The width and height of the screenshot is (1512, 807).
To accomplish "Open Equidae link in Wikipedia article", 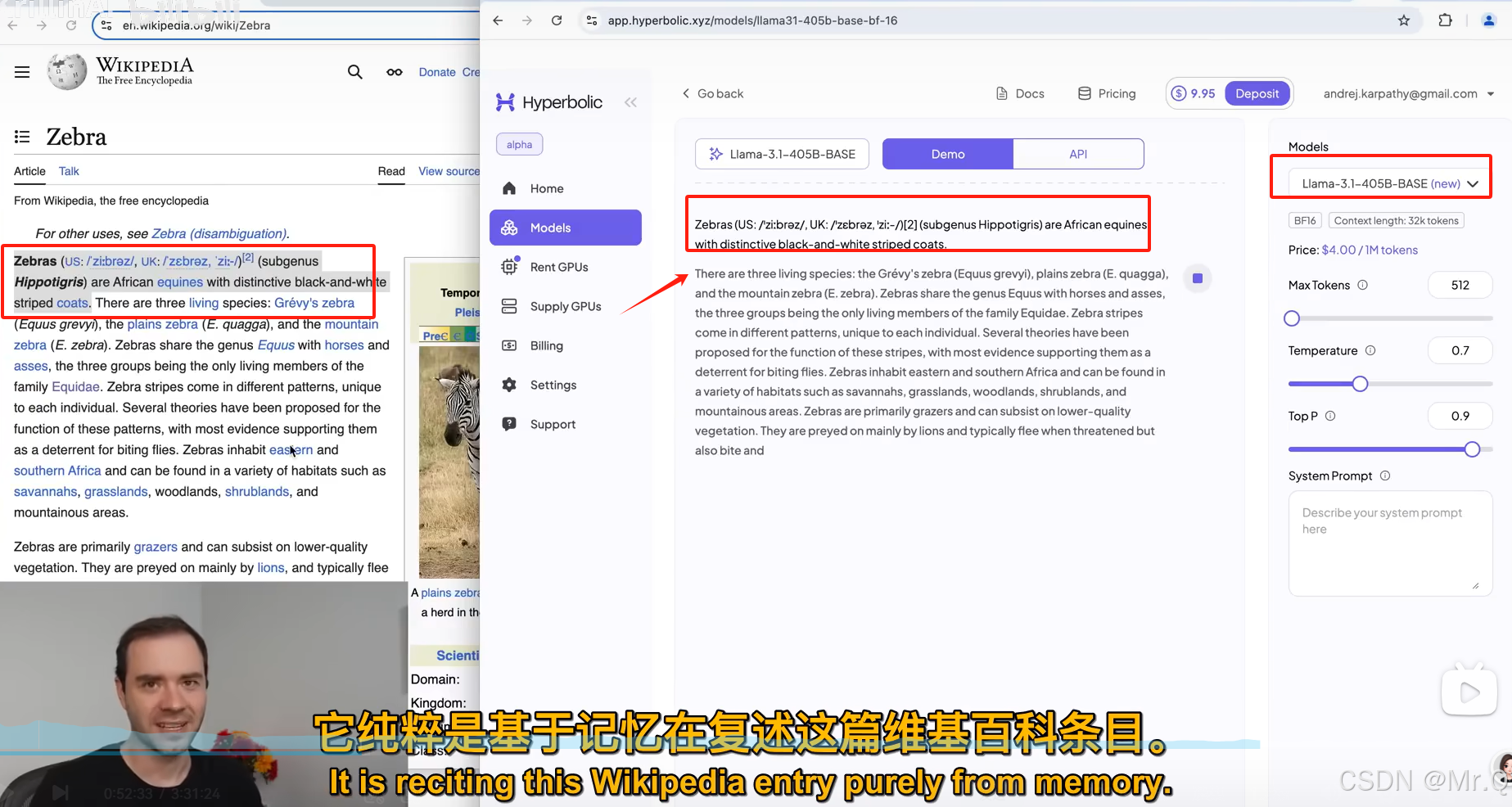I will (75, 386).
